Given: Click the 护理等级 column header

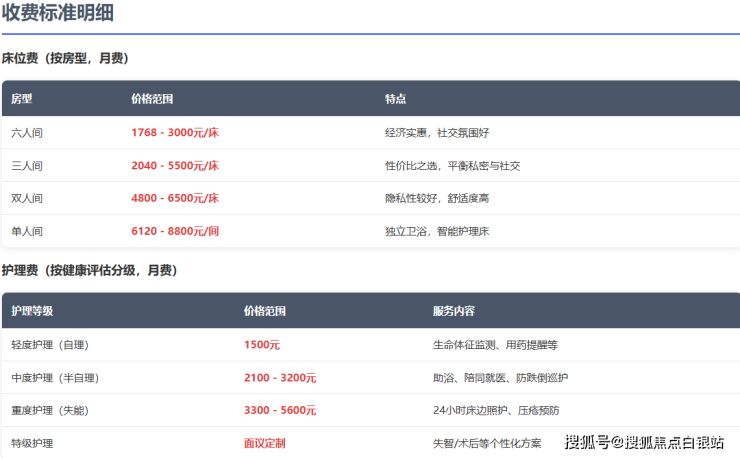Looking at the screenshot, I should 32,311.
